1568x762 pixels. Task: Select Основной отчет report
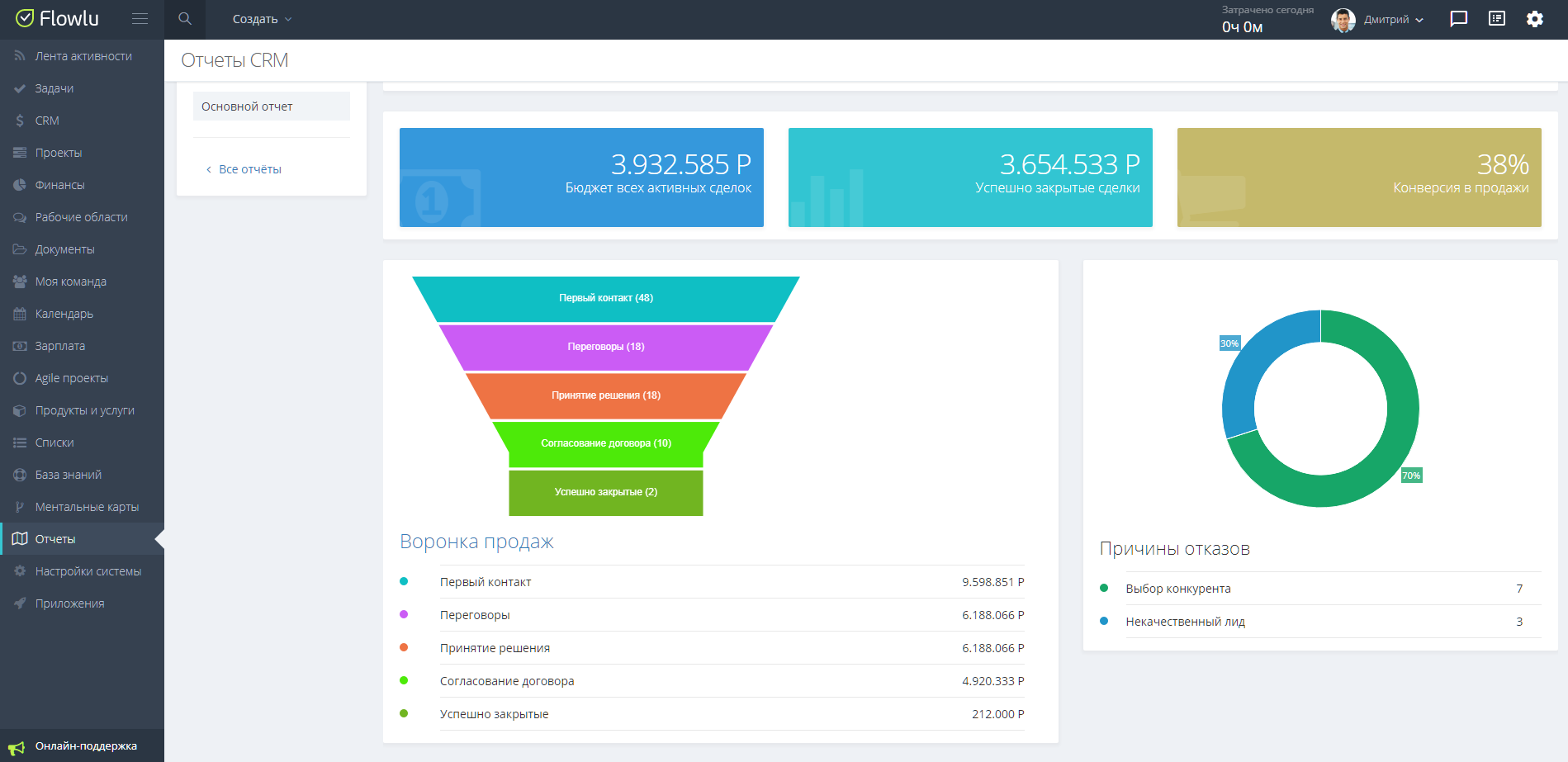pos(272,106)
